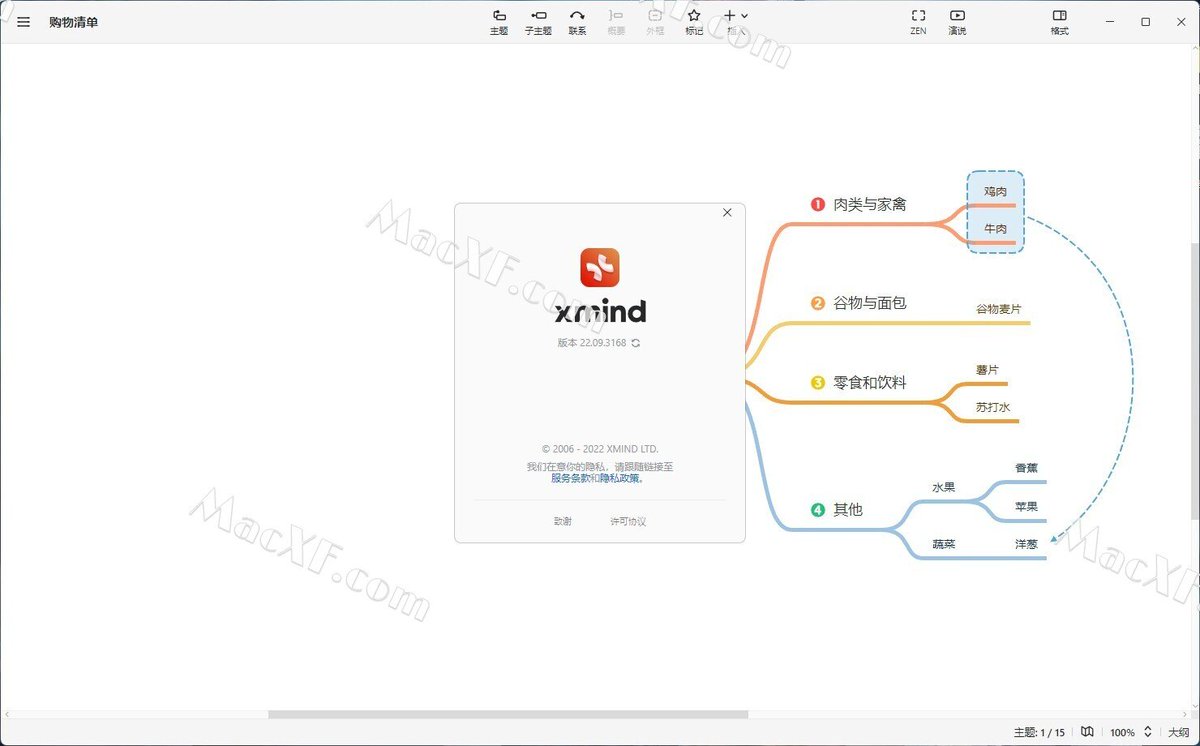Switch to 大纲 outline view
This screenshot has height=746, width=1200.
click(1179, 733)
